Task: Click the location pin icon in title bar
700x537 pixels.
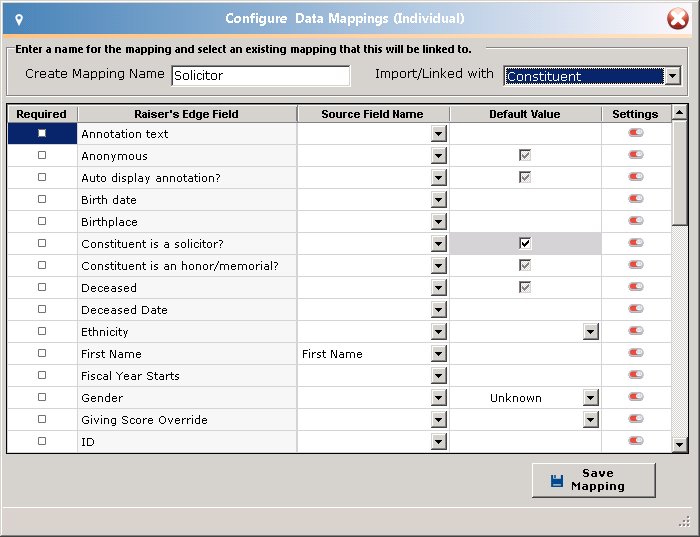Action: tap(20, 19)
